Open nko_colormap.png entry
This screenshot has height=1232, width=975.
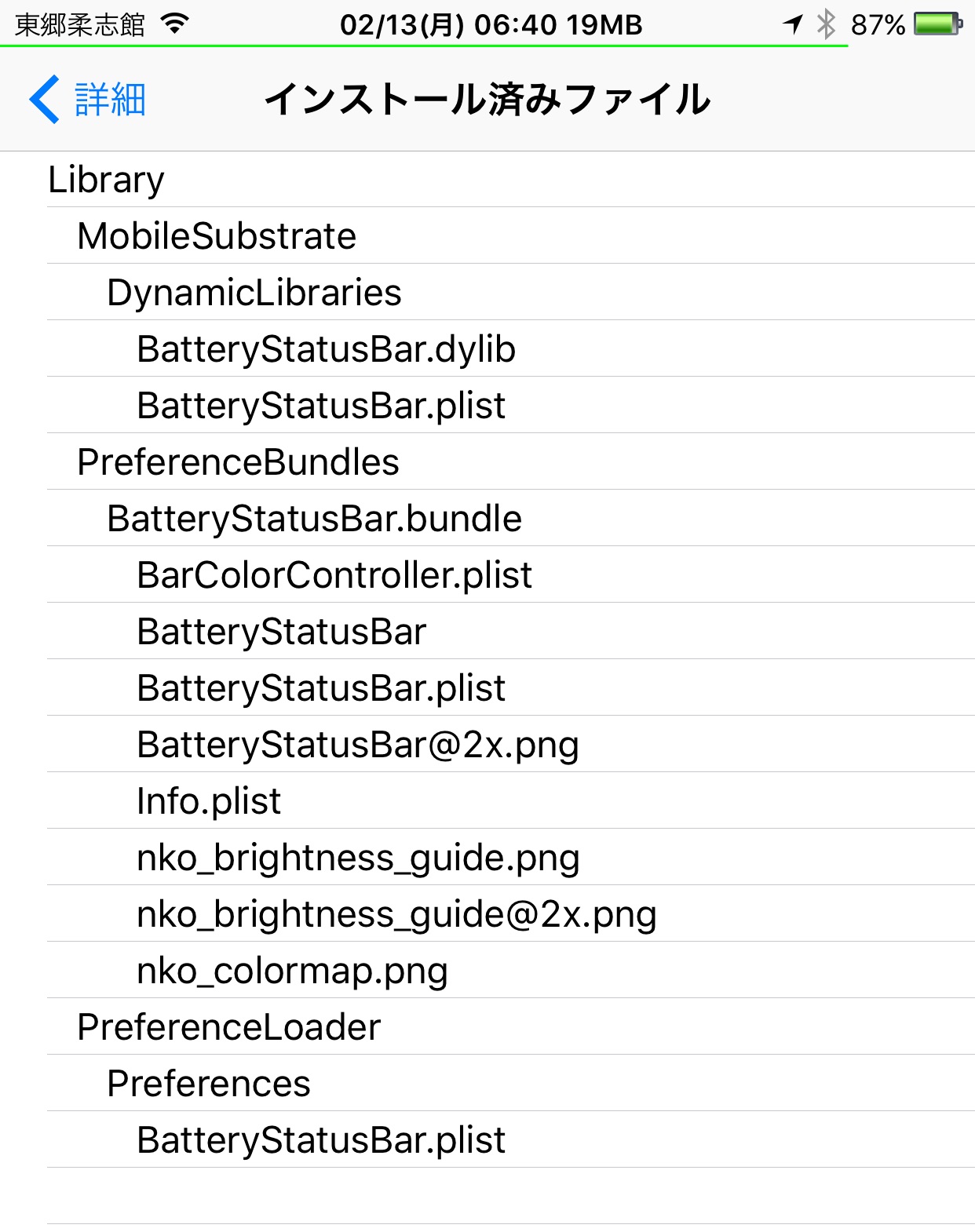click(511, 971)
